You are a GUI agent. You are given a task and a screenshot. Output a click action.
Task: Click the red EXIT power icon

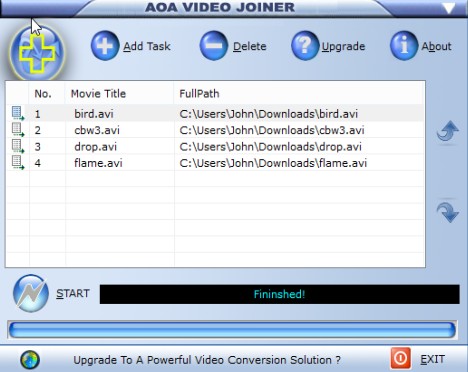tap(400, 358)
